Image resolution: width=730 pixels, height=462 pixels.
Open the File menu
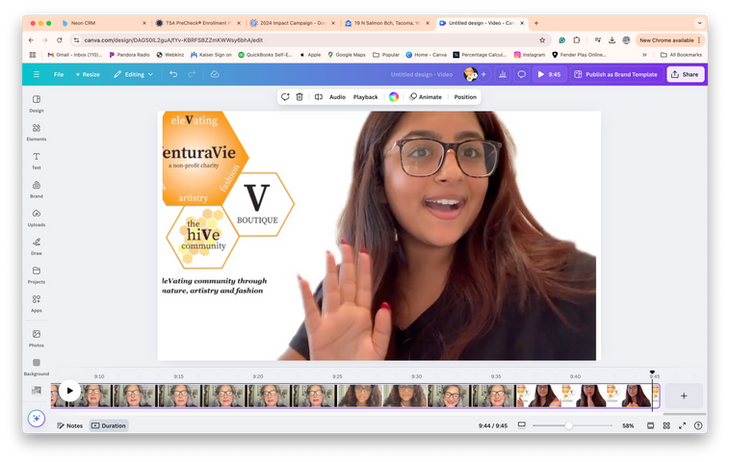point(59,74)
